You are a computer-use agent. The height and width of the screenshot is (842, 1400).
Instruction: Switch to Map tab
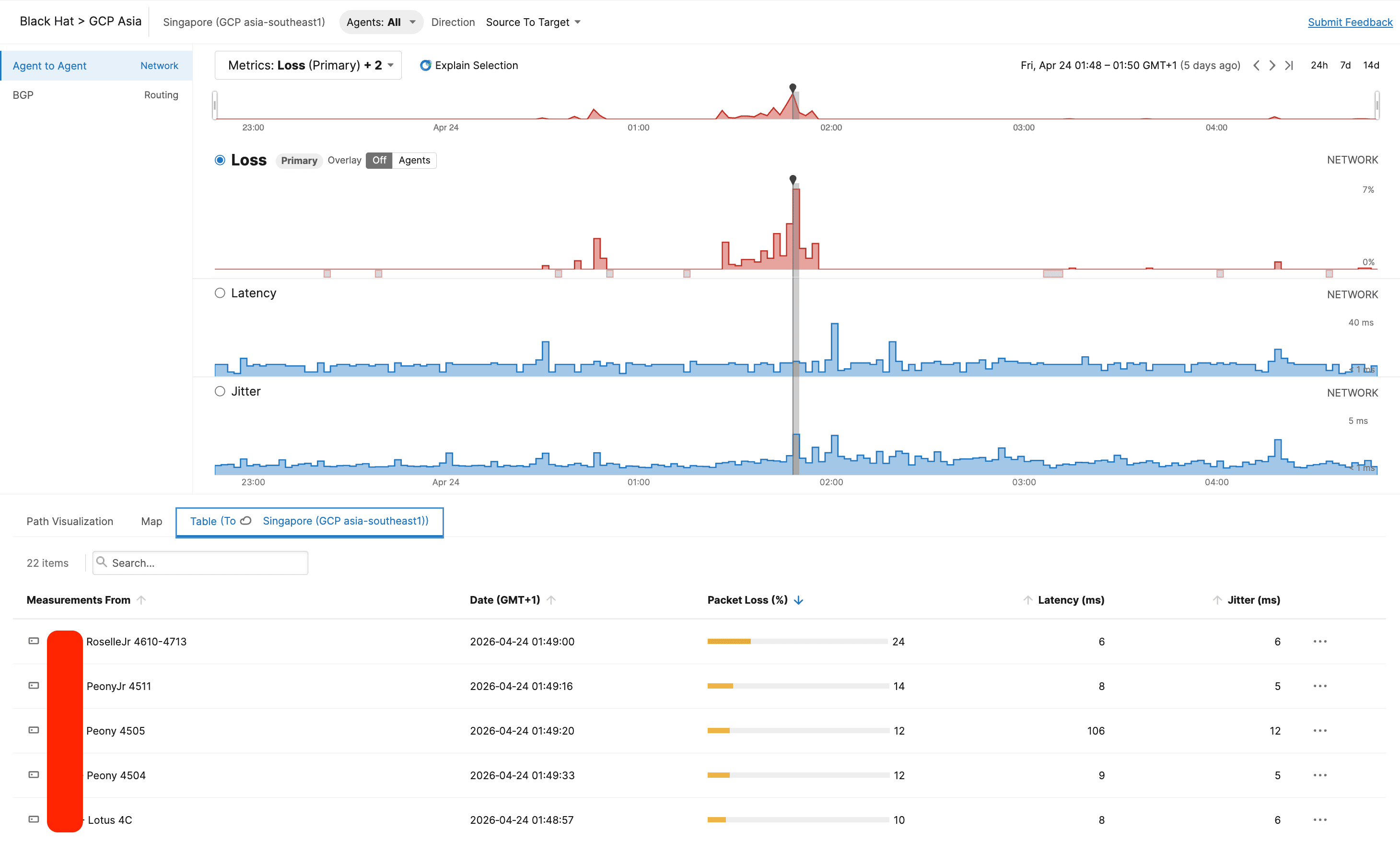tap(152, 521)
